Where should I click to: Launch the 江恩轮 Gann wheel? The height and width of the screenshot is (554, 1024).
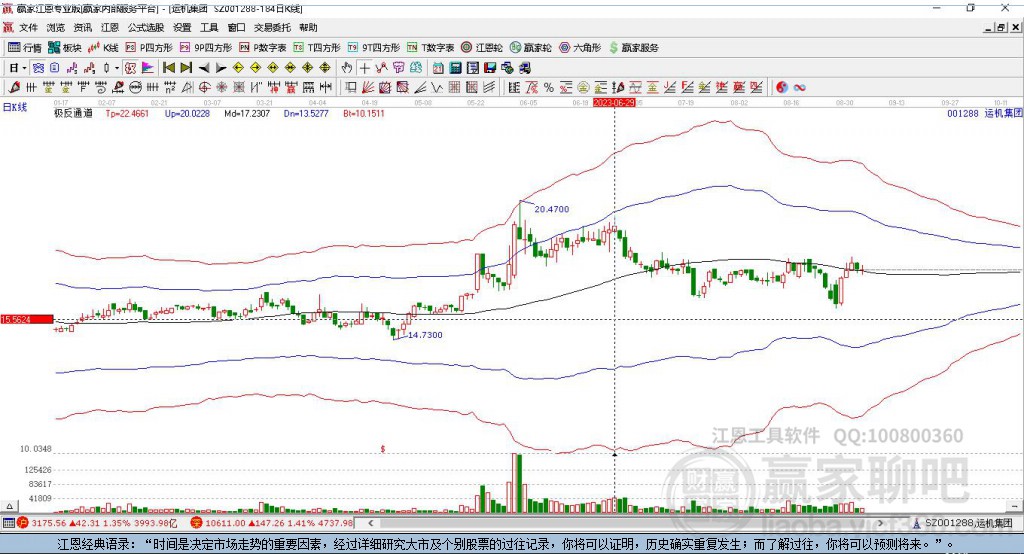point(482,48)
